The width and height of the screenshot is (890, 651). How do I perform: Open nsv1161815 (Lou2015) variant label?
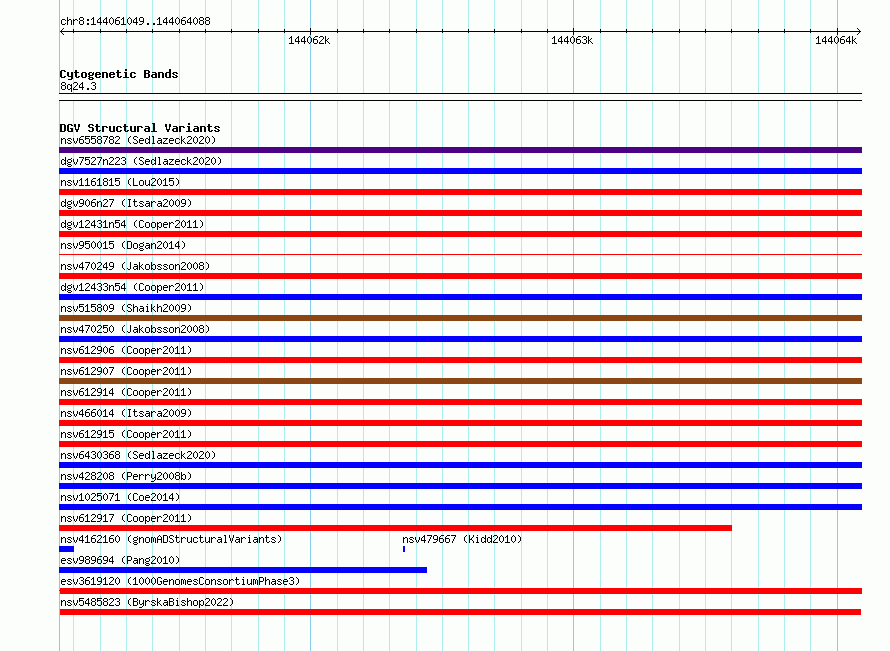click(x=120, y=182)
